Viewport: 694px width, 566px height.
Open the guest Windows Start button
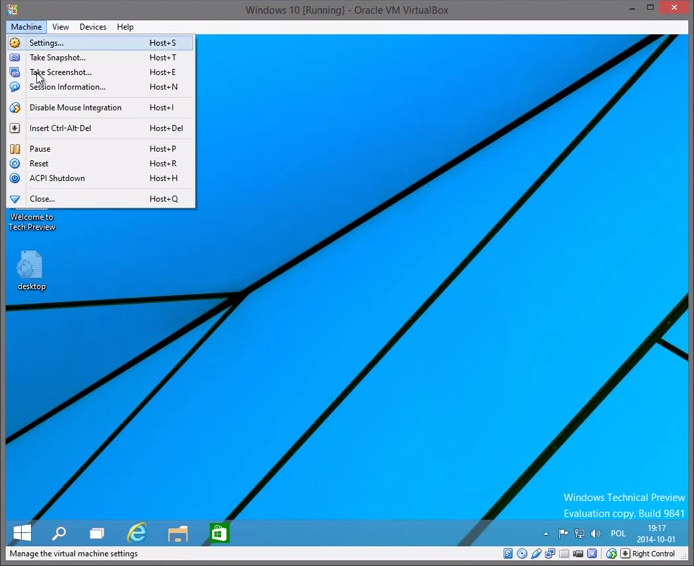coord(22,533)
